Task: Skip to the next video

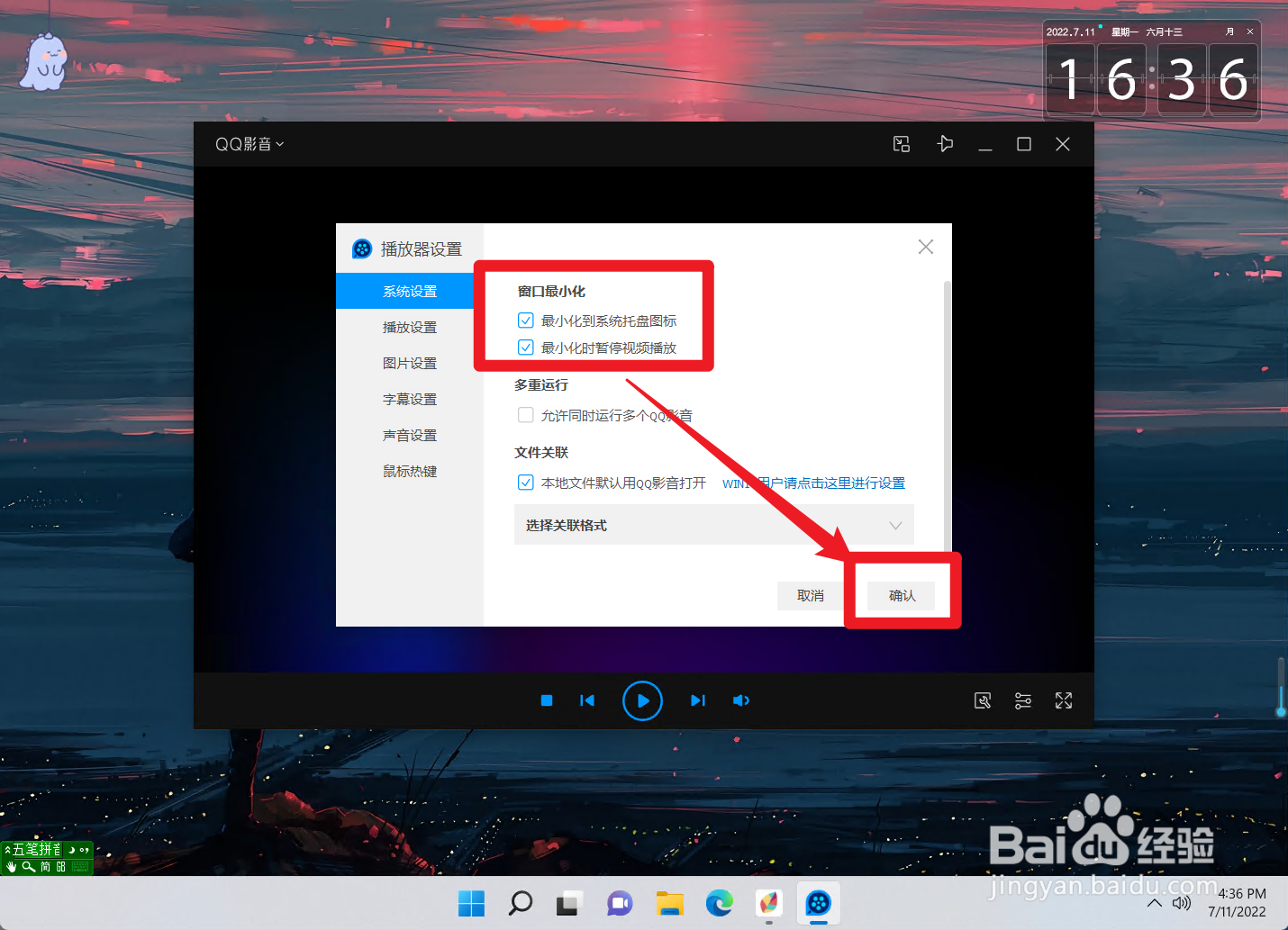Action: 698,700
